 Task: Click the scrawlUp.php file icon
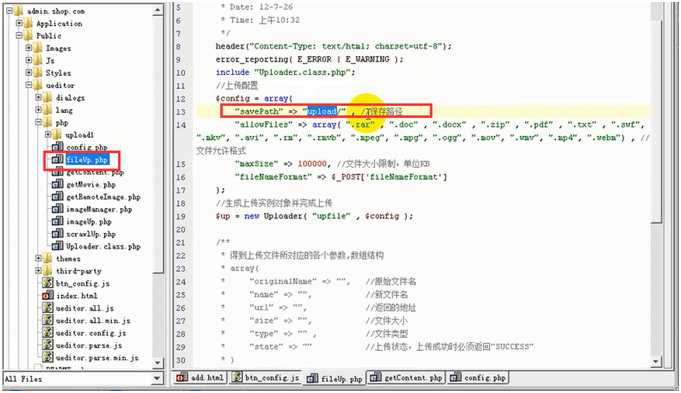[x=57, y=234]
